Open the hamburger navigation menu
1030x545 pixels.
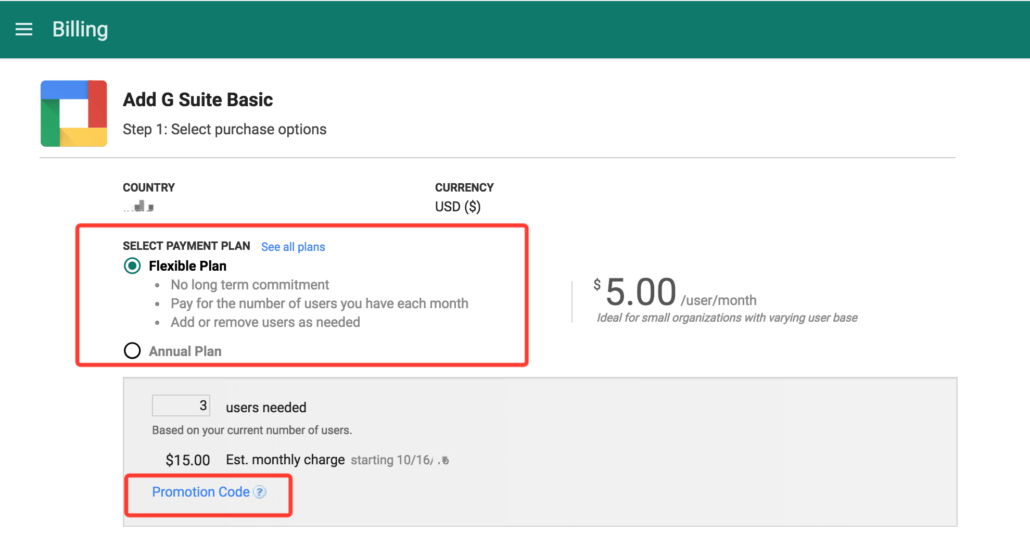(x=24, y=30)
